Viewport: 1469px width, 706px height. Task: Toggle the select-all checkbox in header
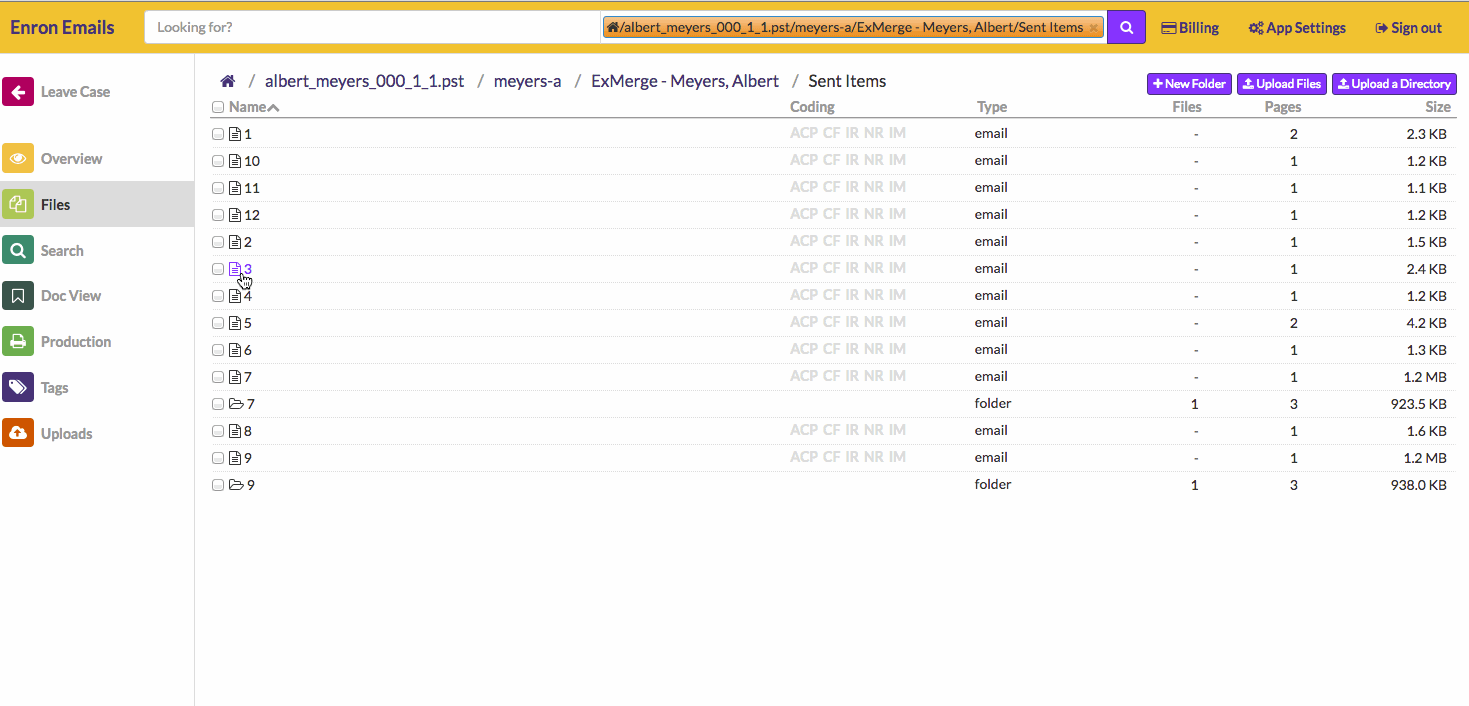[218, 107]
